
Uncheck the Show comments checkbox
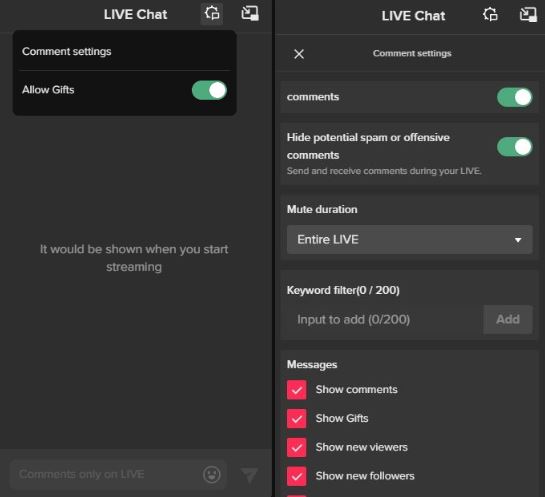pos(296,390)
